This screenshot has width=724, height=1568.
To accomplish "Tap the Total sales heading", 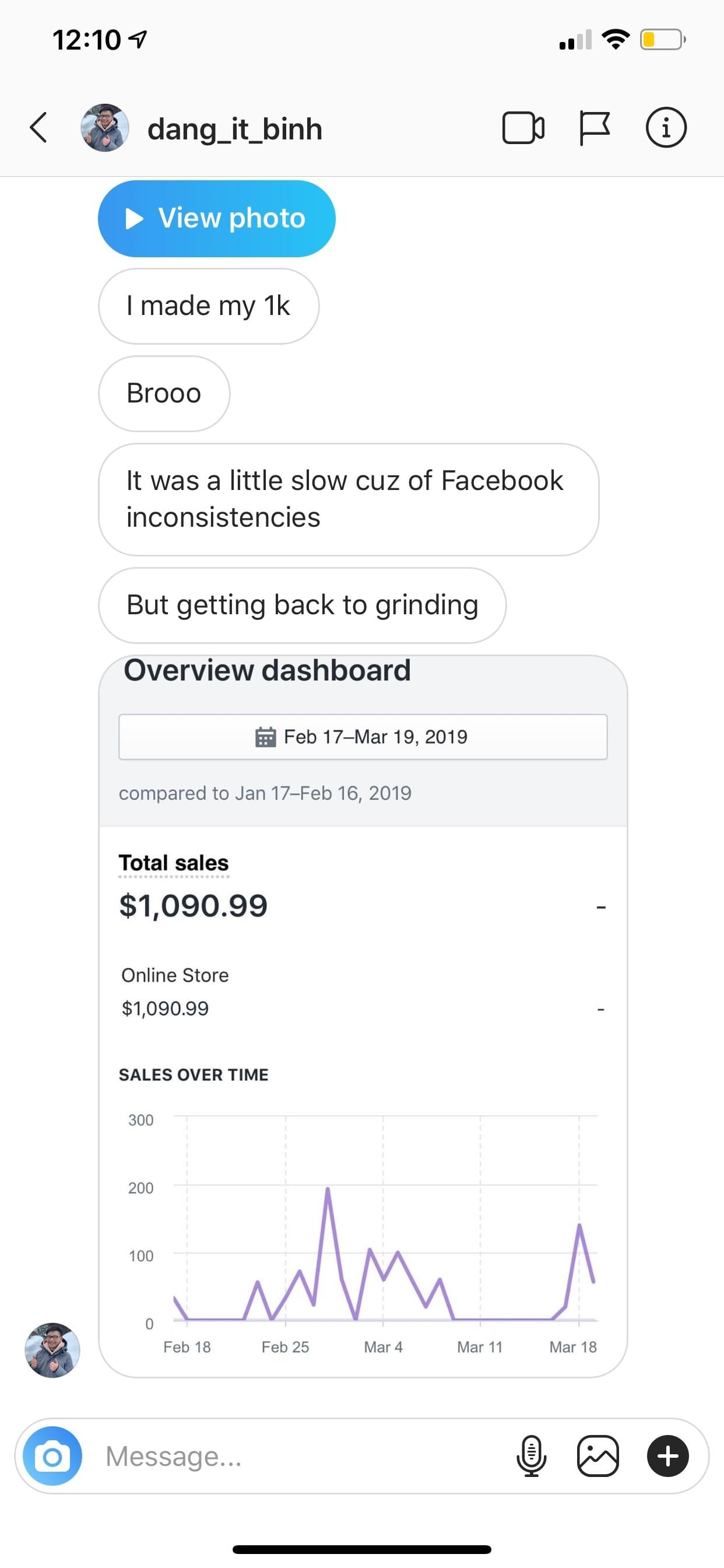I will tap(174, 863).
